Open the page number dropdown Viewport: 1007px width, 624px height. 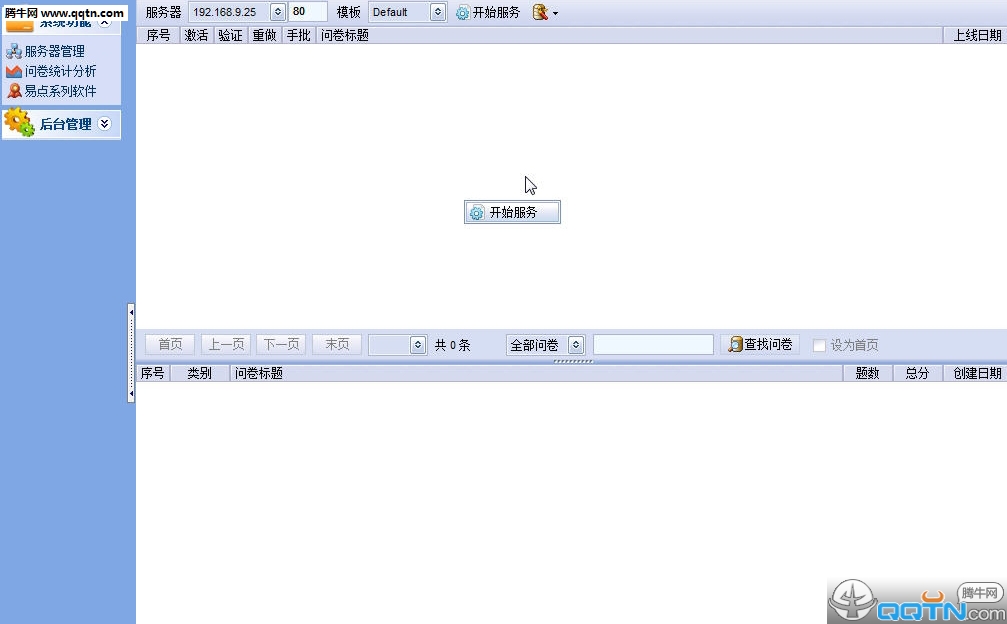pos(417,345)
